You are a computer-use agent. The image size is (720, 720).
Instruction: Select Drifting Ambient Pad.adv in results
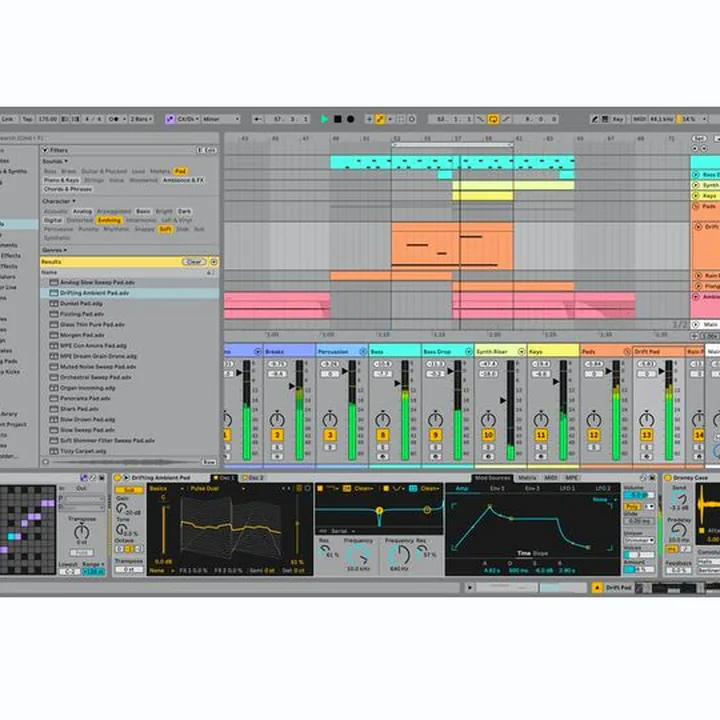(x=129, y=293)
